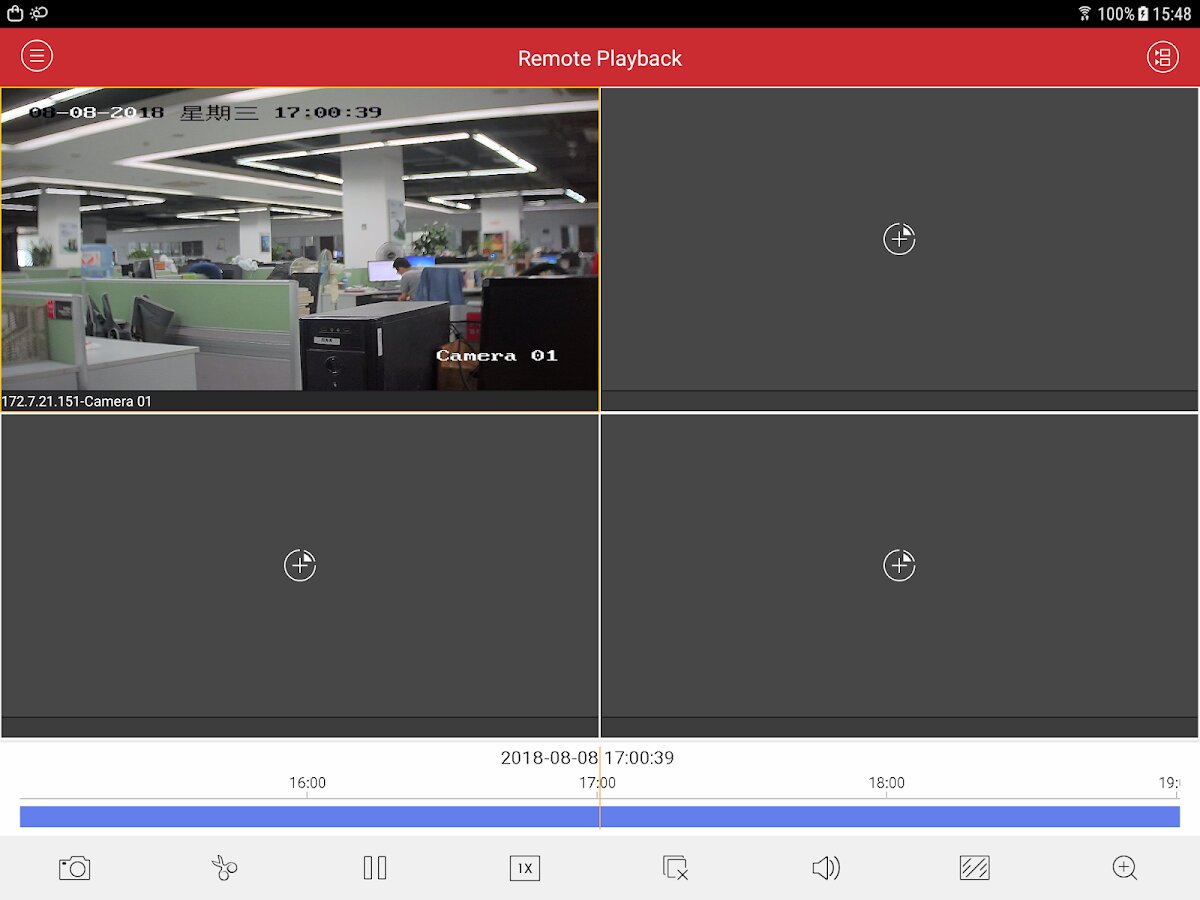The width and height of the screenshot is (1200, 900).
Task: Open the camera list icon top right
Action: (1162, 57)
